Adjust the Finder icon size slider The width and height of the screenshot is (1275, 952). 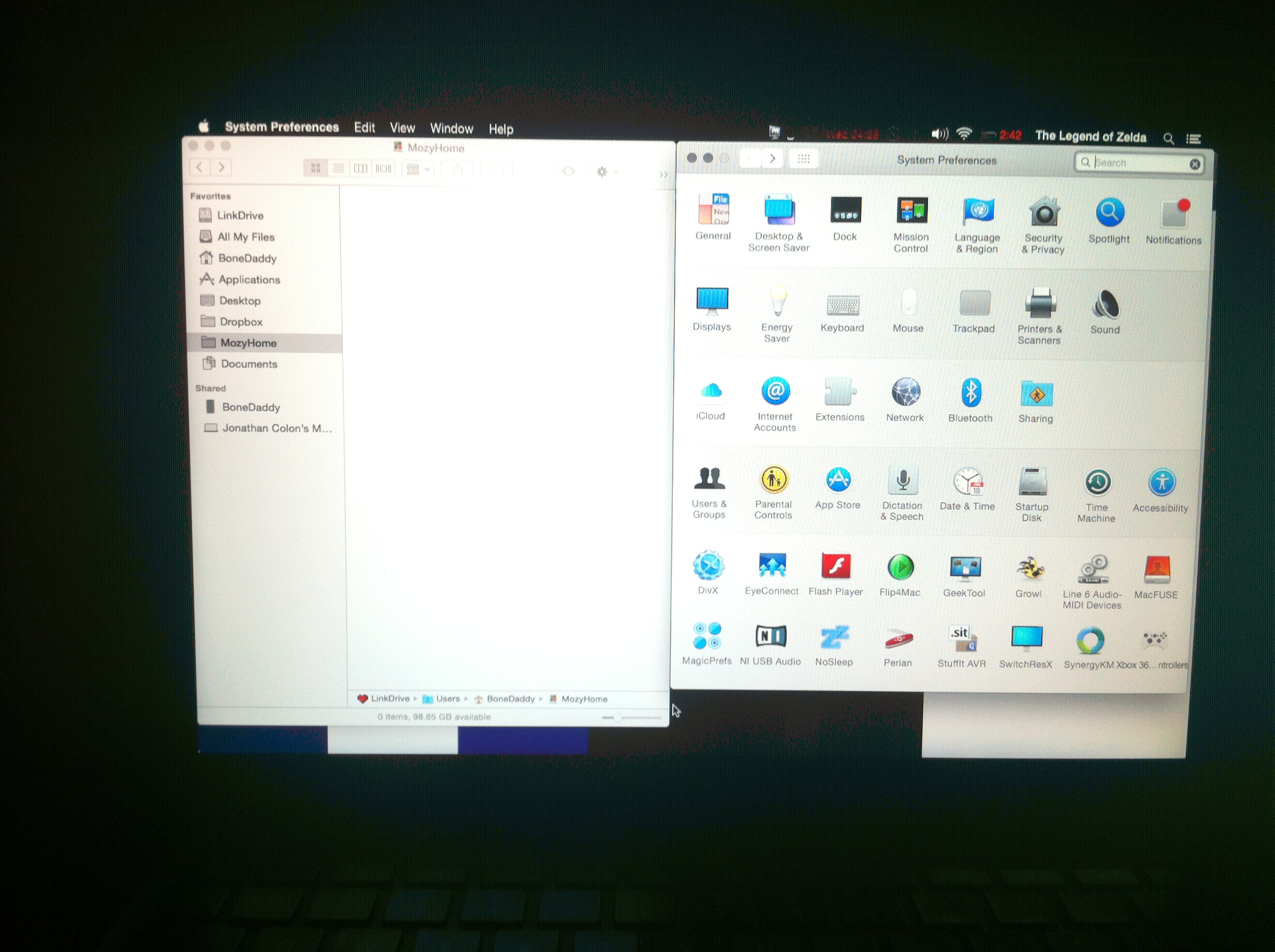click(617, 717)
